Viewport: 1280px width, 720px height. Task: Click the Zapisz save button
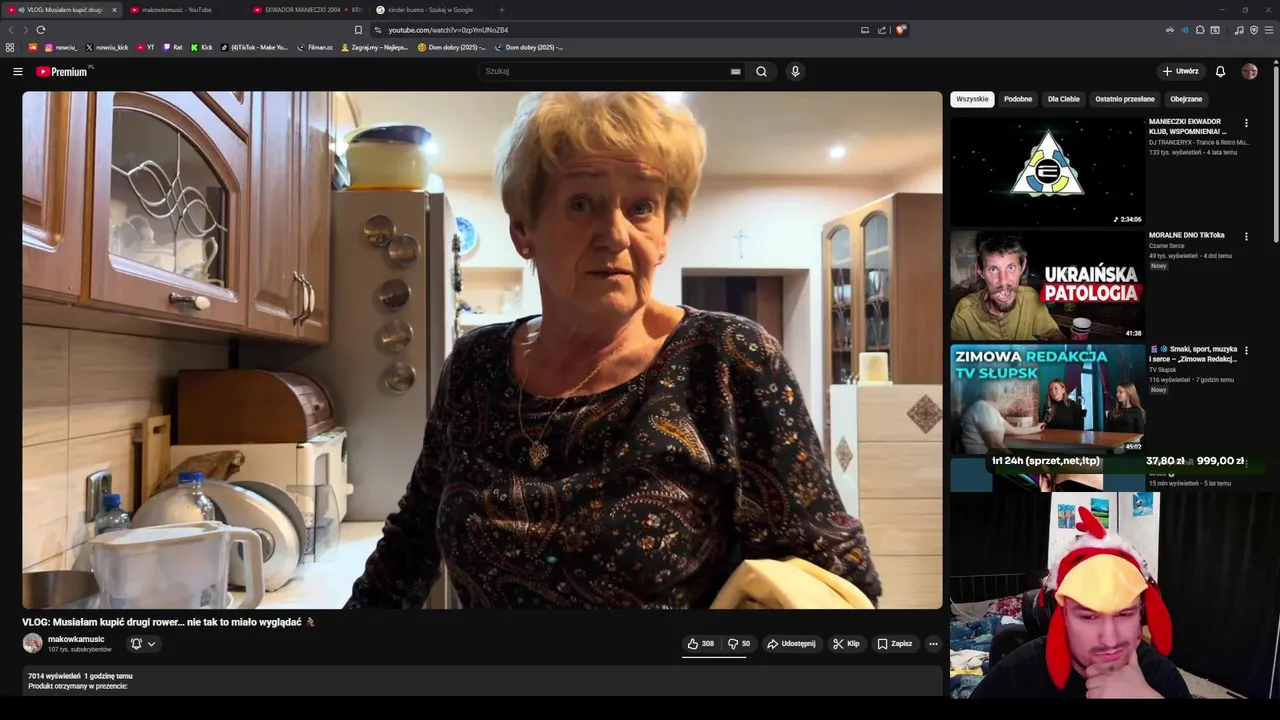(894, 643)
